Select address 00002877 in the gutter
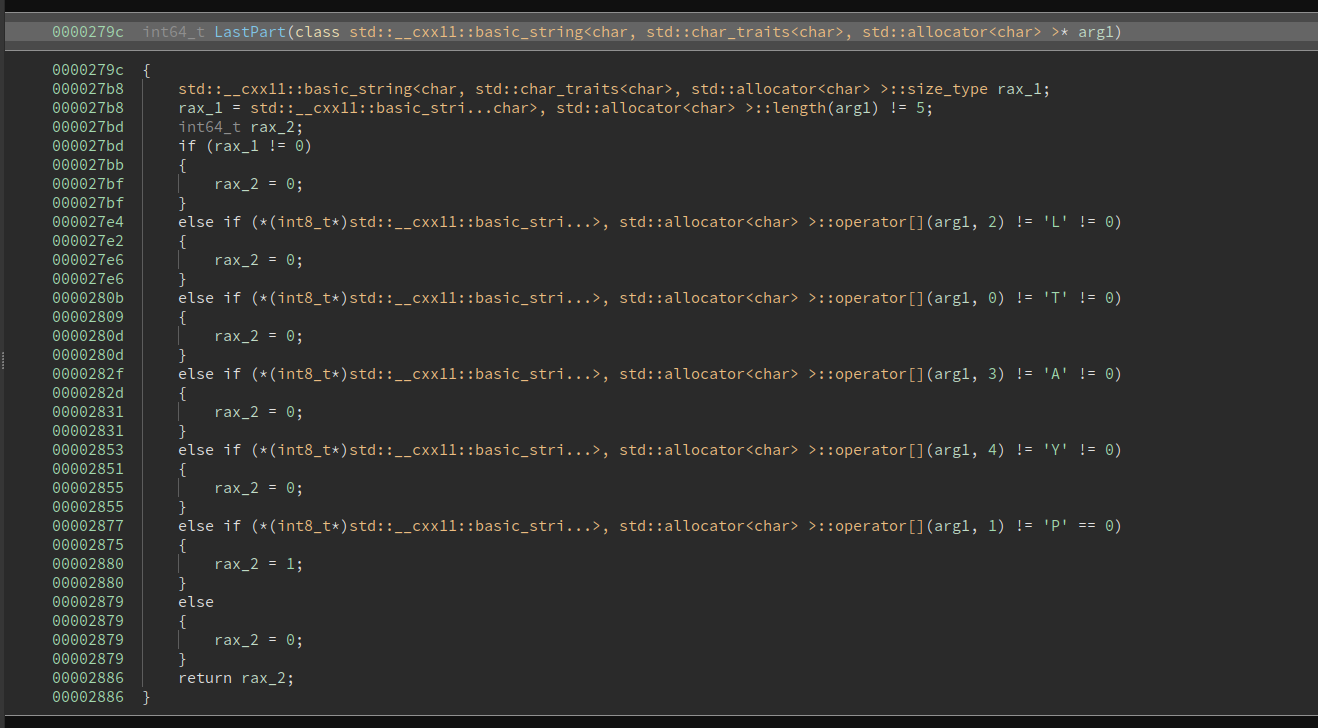 pos(88,526)
